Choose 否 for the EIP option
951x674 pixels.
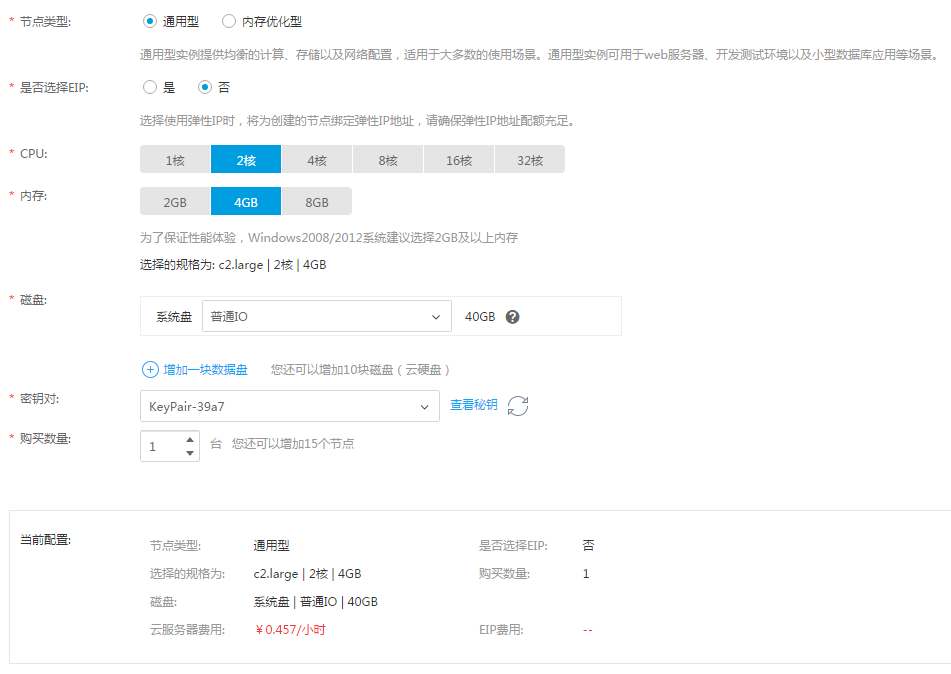tap(205, 87)
